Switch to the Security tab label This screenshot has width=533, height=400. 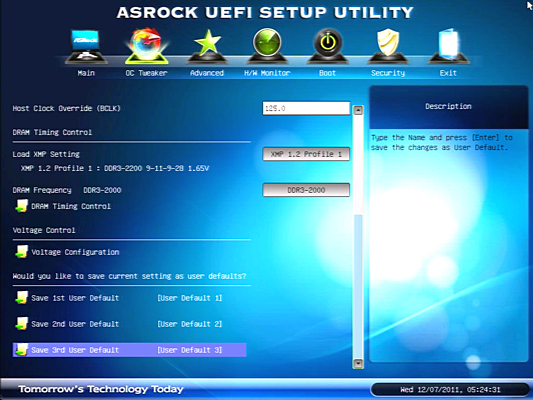pos(388,73)
